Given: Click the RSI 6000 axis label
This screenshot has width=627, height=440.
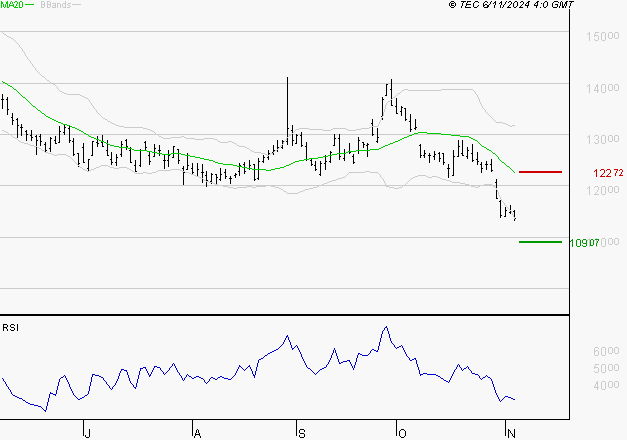Looking at the screenshot, I should point(606,351).
